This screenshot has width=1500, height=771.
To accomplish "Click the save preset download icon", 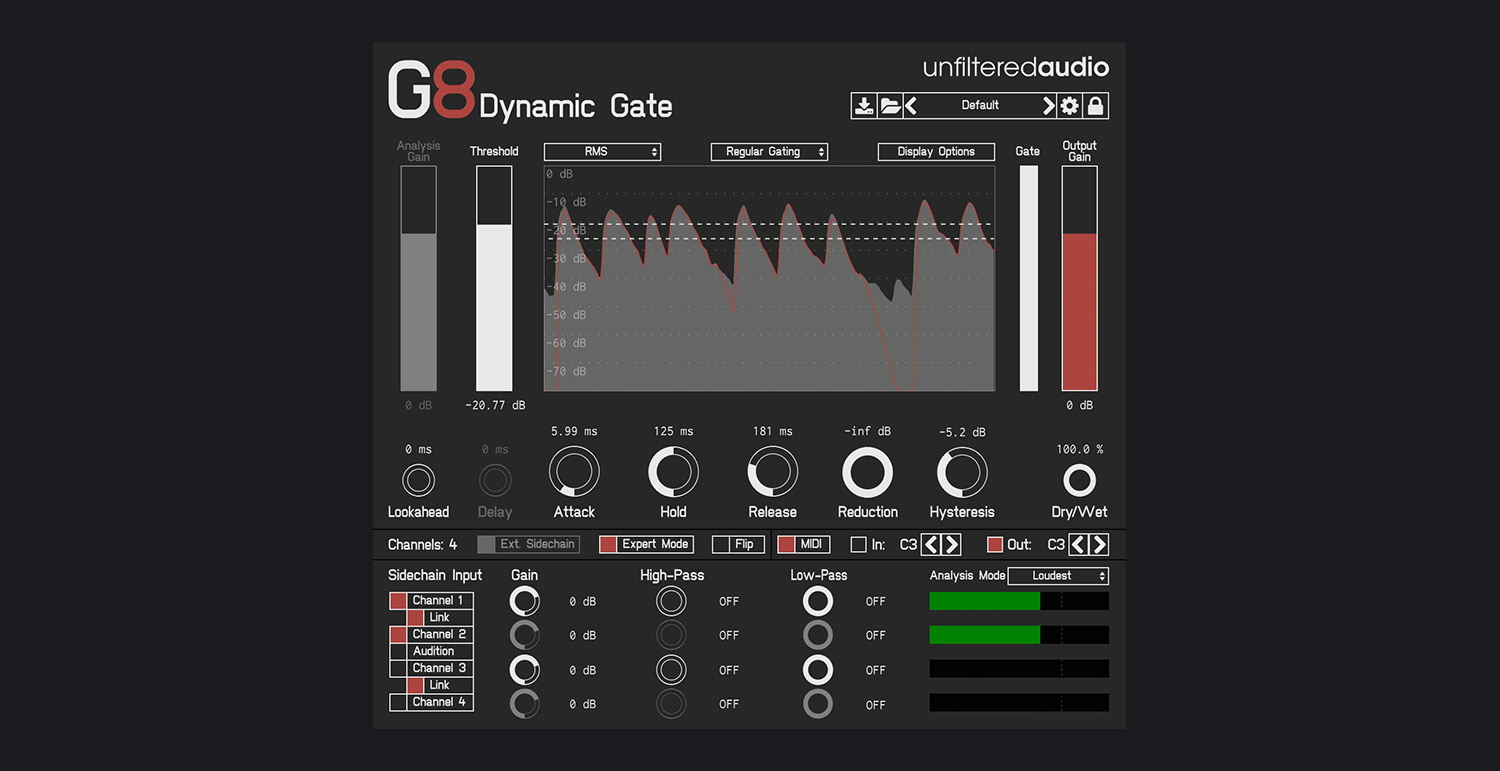I will tap(864, 105).
